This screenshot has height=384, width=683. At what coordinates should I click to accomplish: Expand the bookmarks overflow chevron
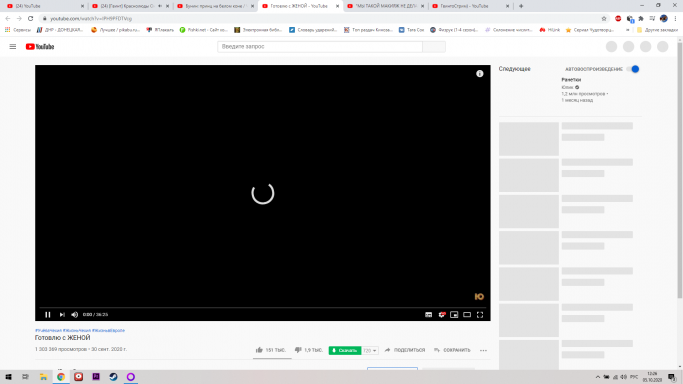tap(627, 30)
